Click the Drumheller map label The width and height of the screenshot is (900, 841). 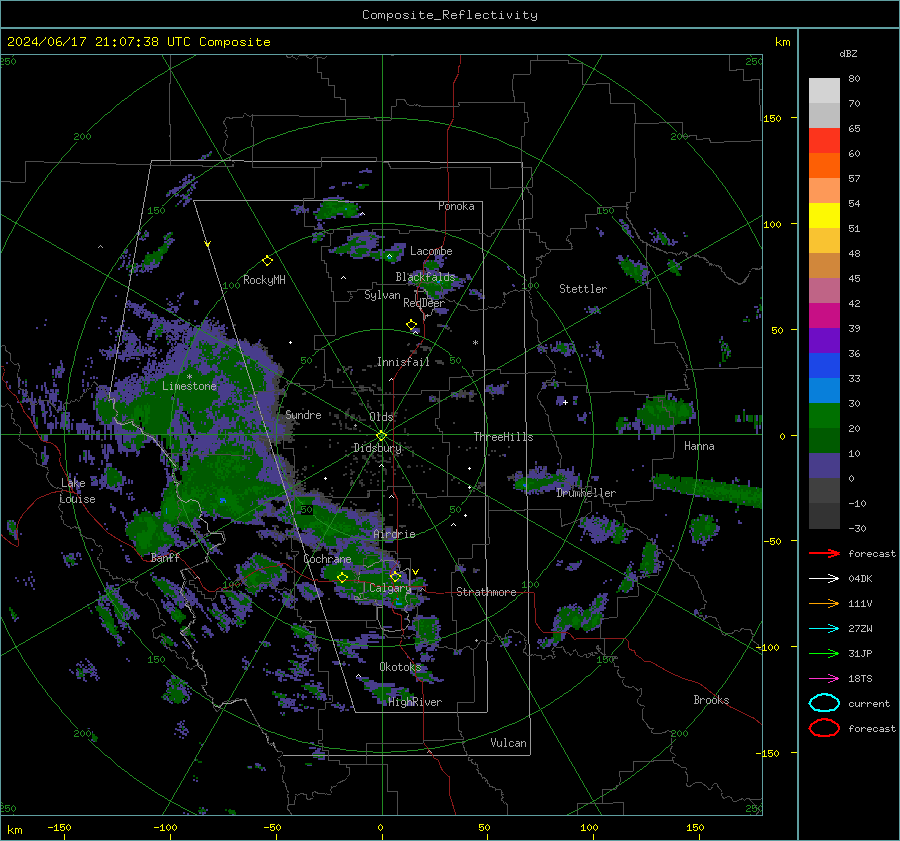[586, 493]
